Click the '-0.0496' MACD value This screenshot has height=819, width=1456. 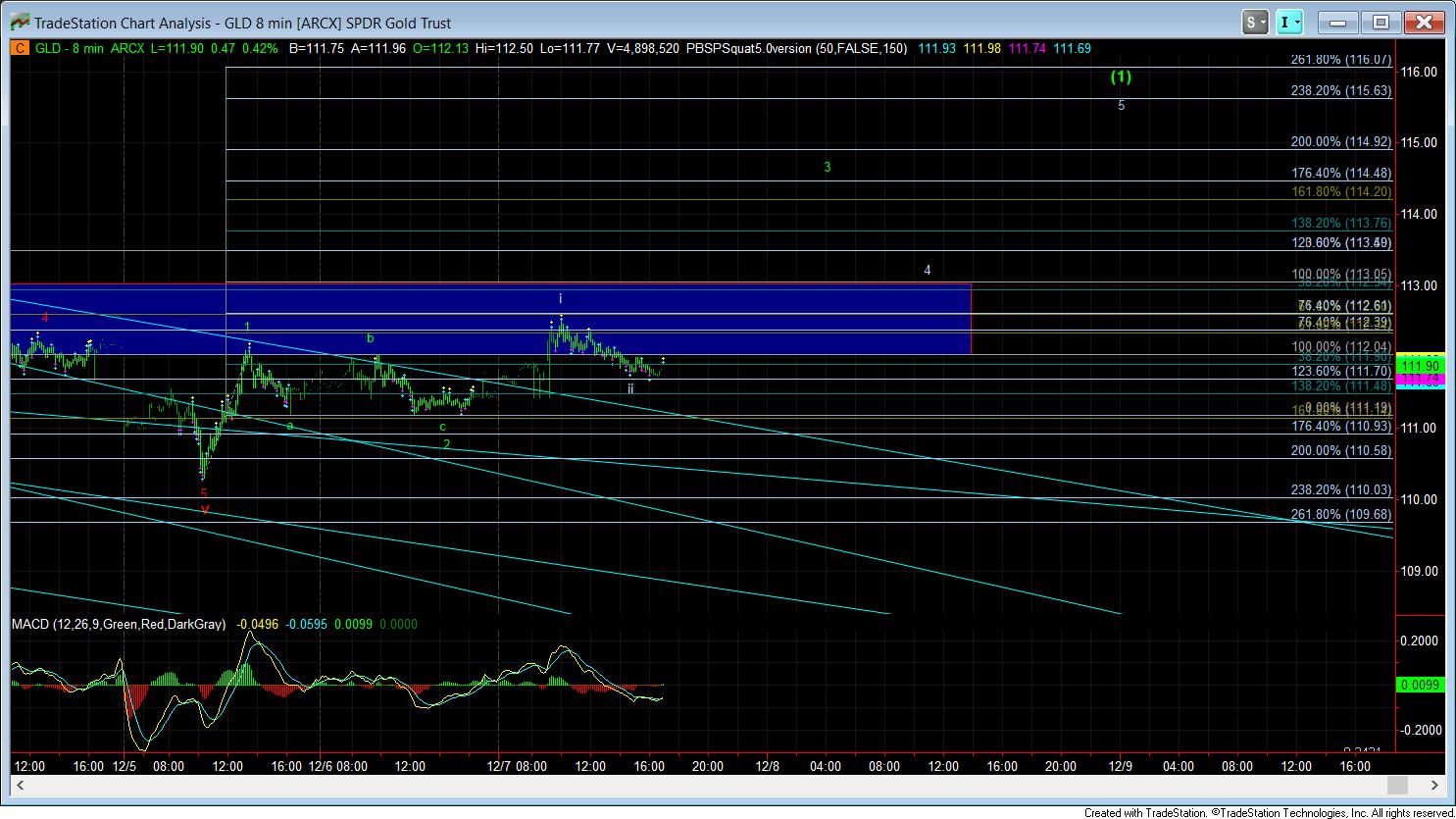pyautogui.click(x=256, y=624)
